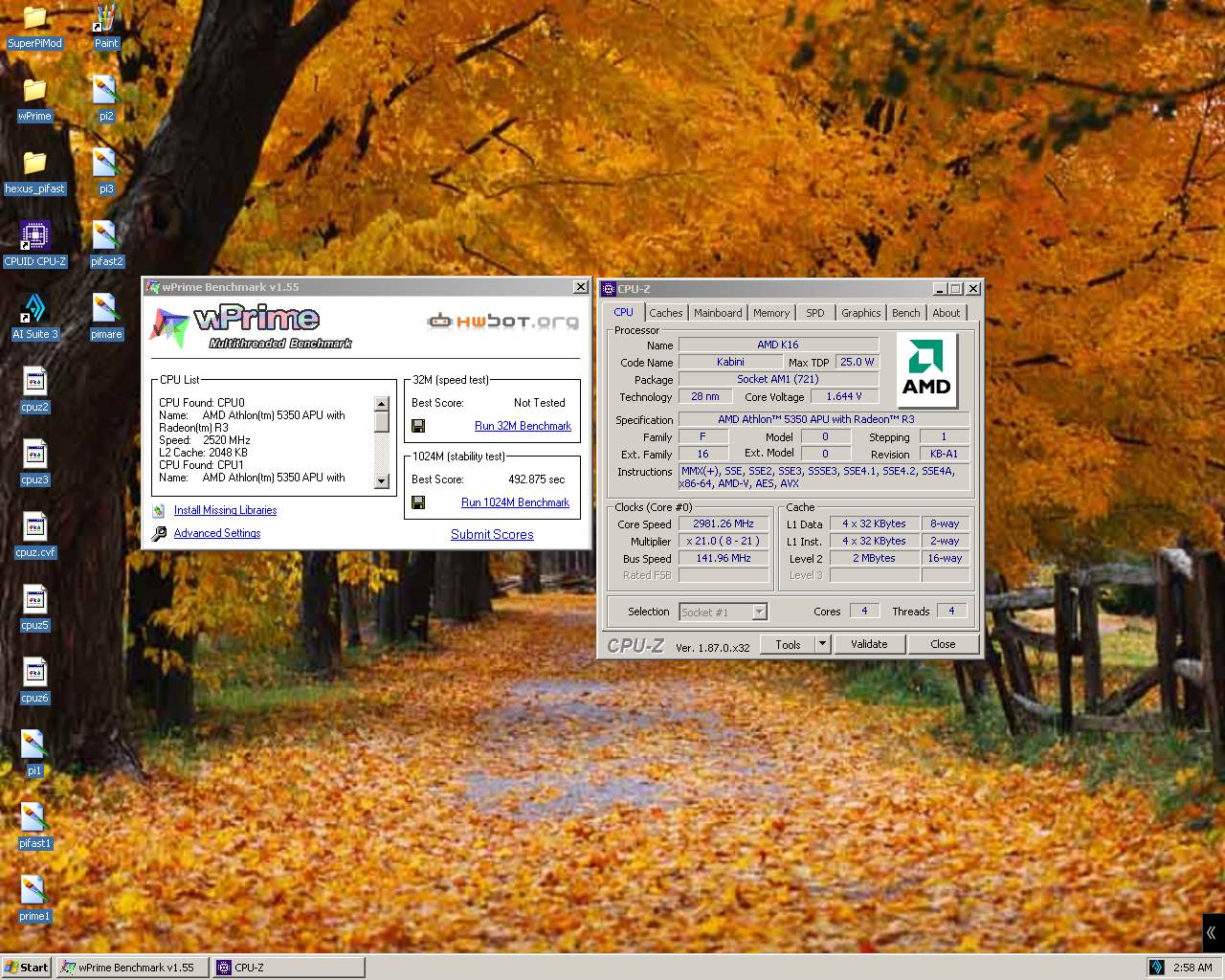Click CPU List scrollbar down arrow
Image resolution: width=1225 pixels, height=980 pixels.
click(382, 481)
